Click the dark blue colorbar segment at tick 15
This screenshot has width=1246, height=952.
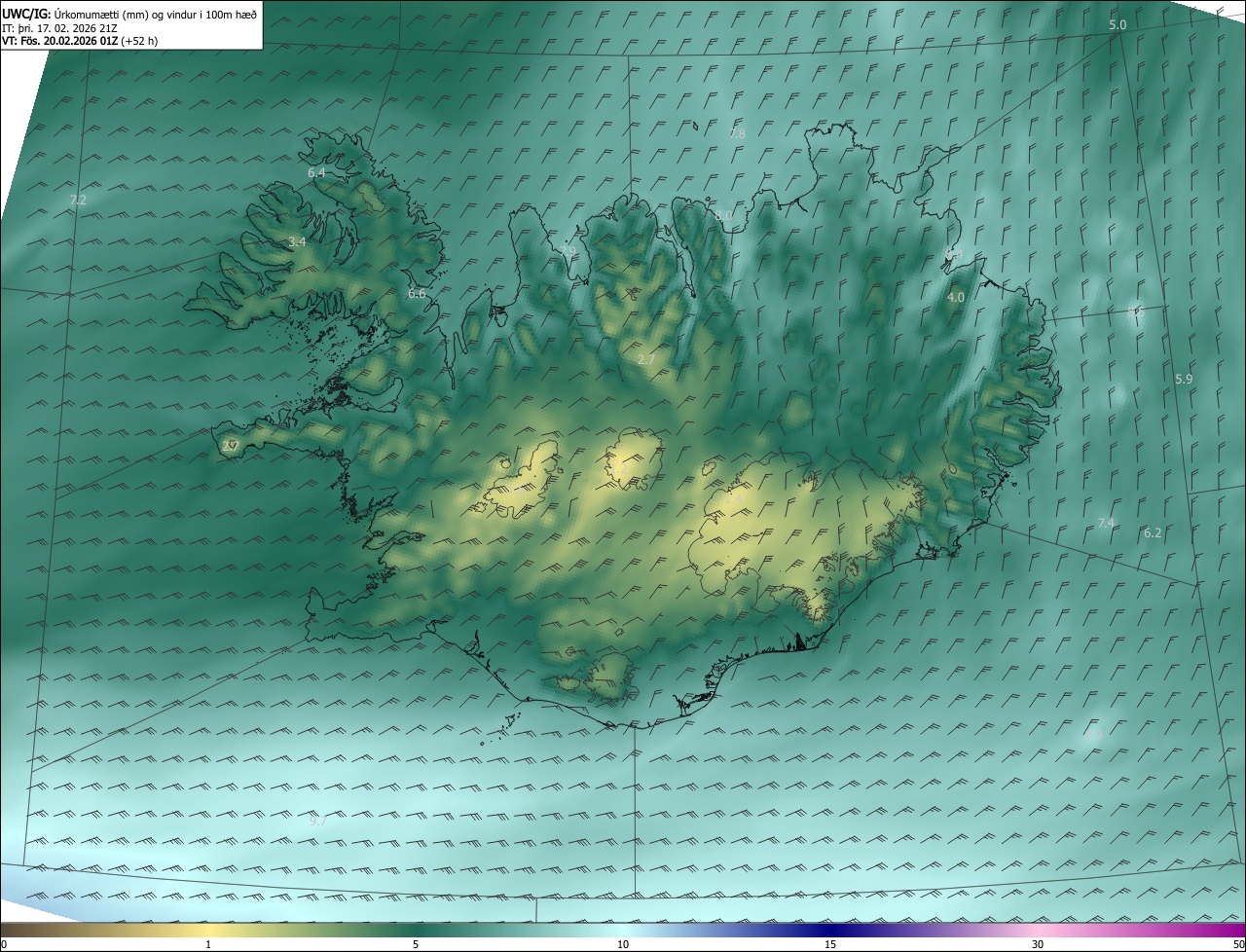tap(830, 931)
